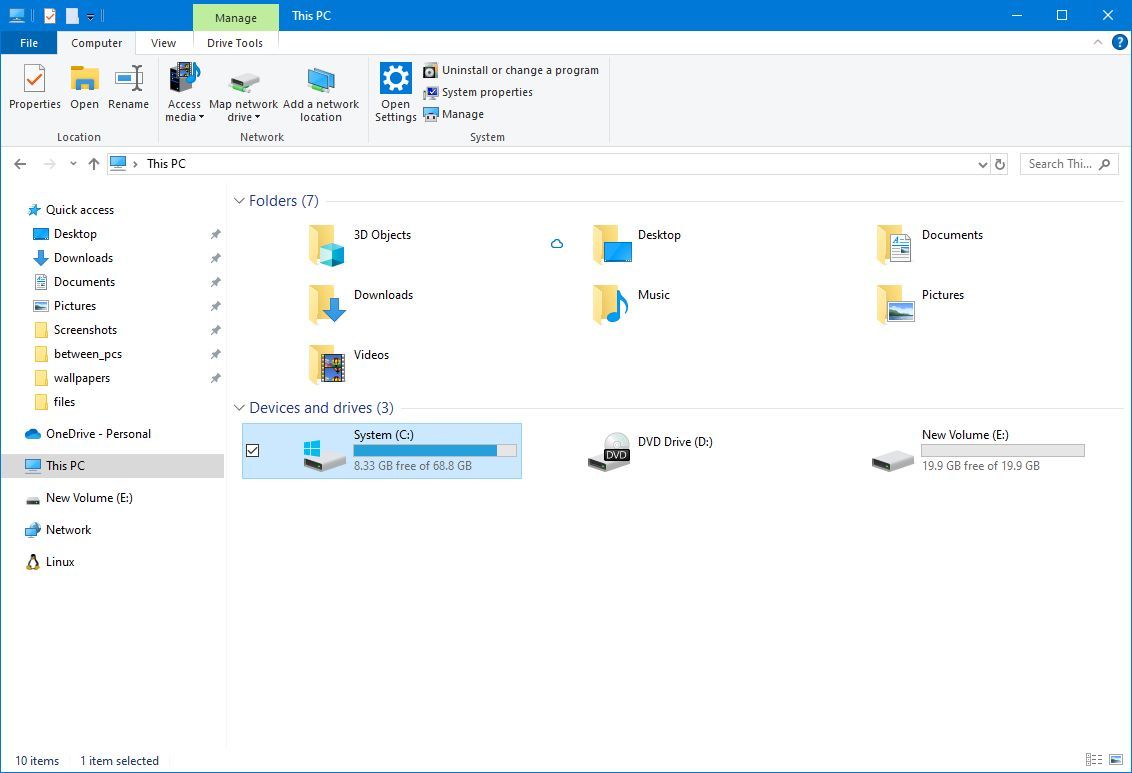Click the System (C:) drive icon
This screenshot has width=1132, height=773.
[x=324, y=456]
